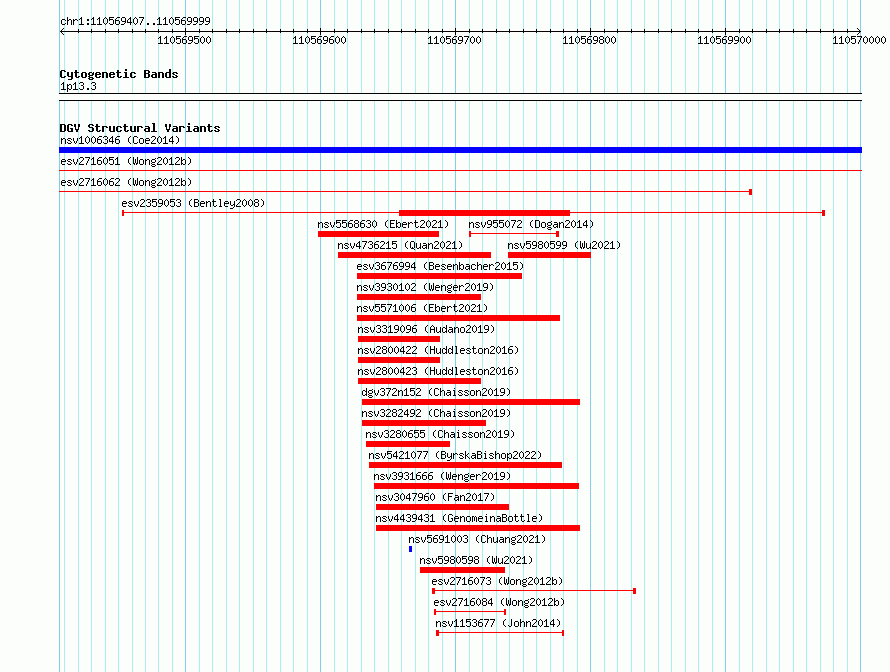Select nsv2800422 (Huddleston2016) label
Image resolution: width=890 pixels, height=672 pixels.
pos(438,350)
